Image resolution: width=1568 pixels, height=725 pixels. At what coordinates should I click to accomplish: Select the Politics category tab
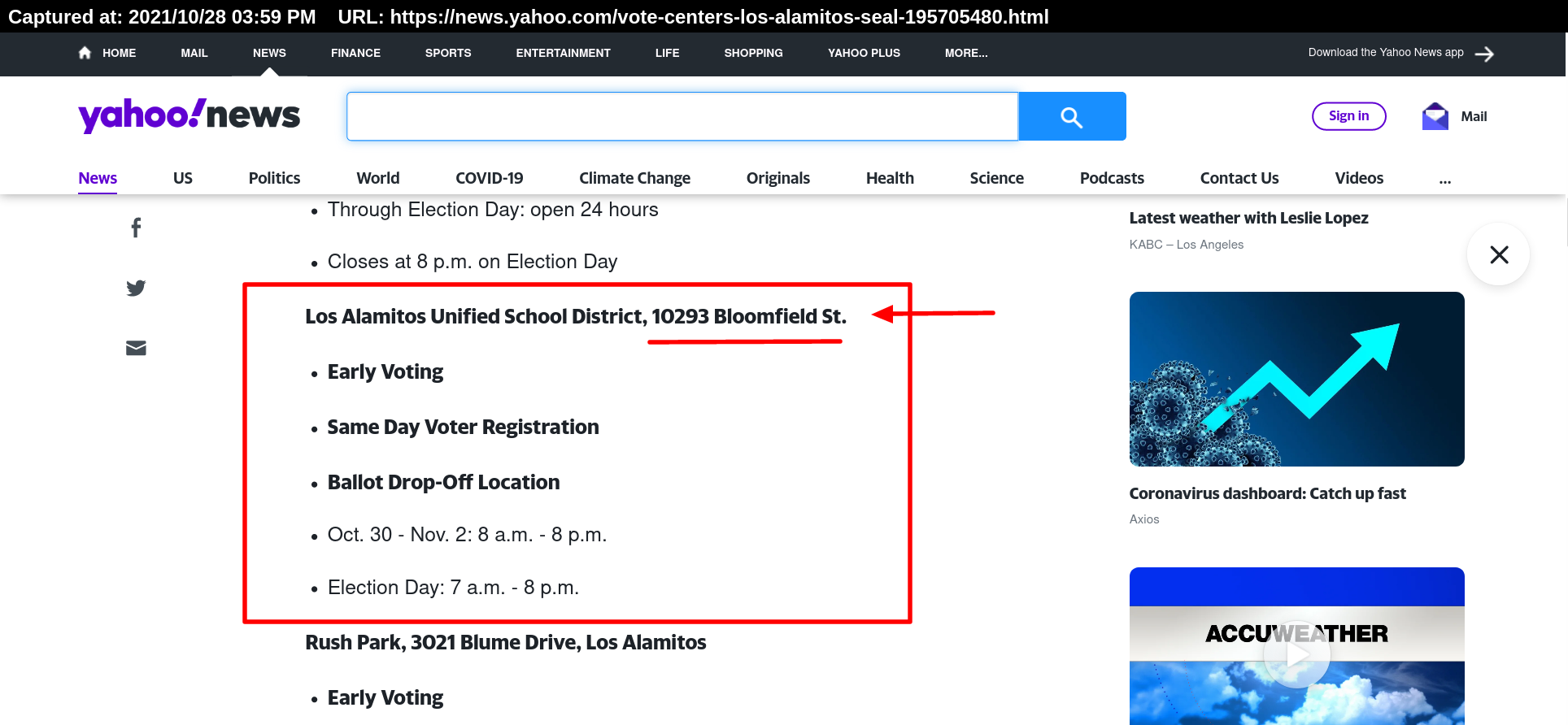click(x=274, y=178)
